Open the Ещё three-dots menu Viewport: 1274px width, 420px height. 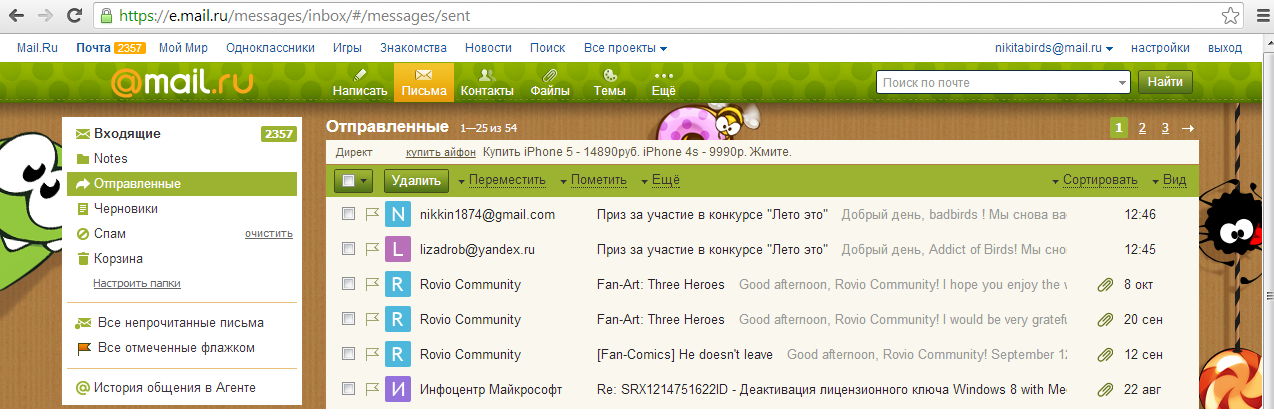(664, 82)
